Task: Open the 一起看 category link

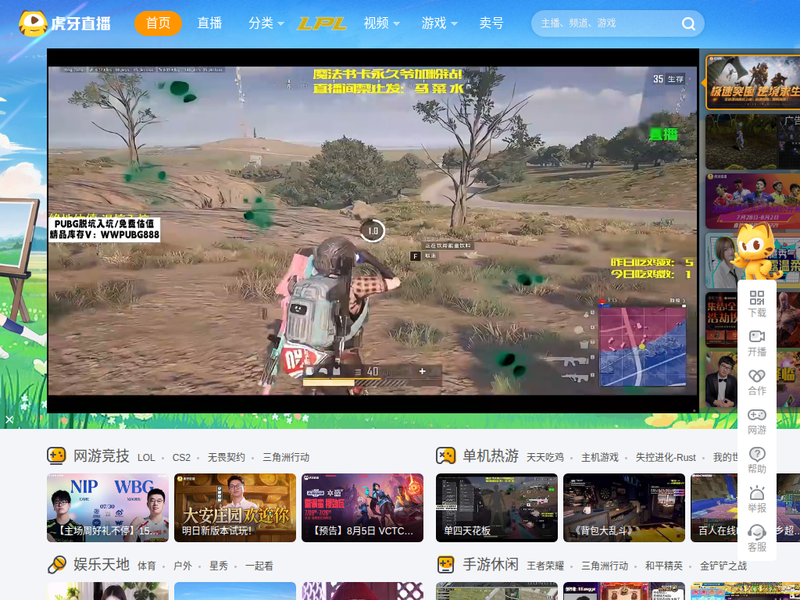Action: tap(259, 566)
